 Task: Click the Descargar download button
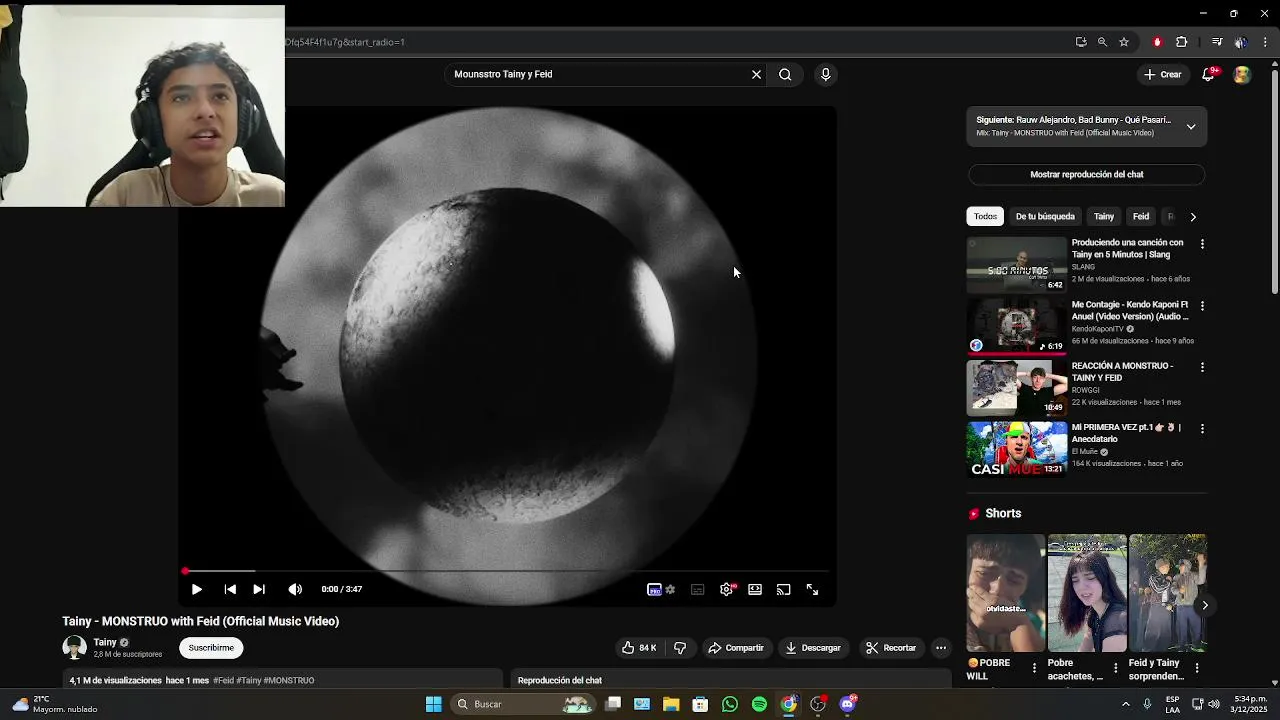point(812,648)
